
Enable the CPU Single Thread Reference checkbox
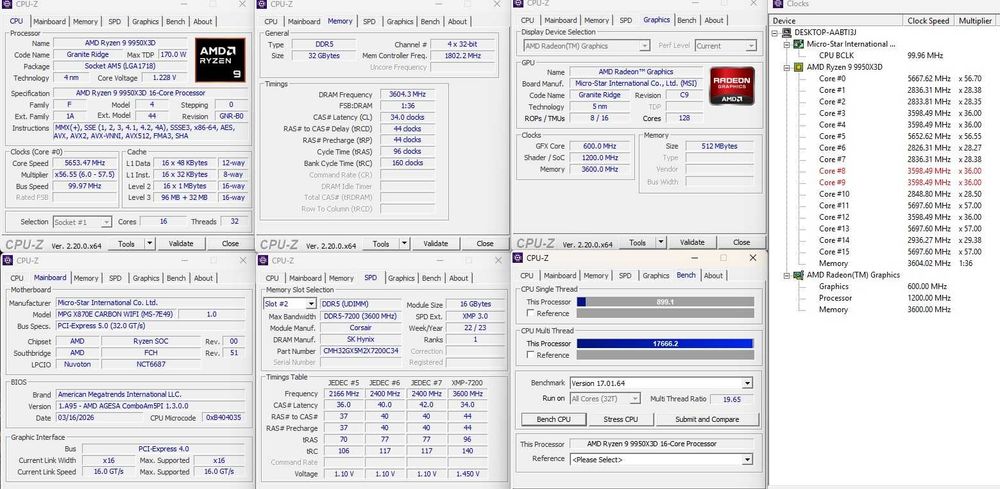pyautogui.click(x=530, y=313)
